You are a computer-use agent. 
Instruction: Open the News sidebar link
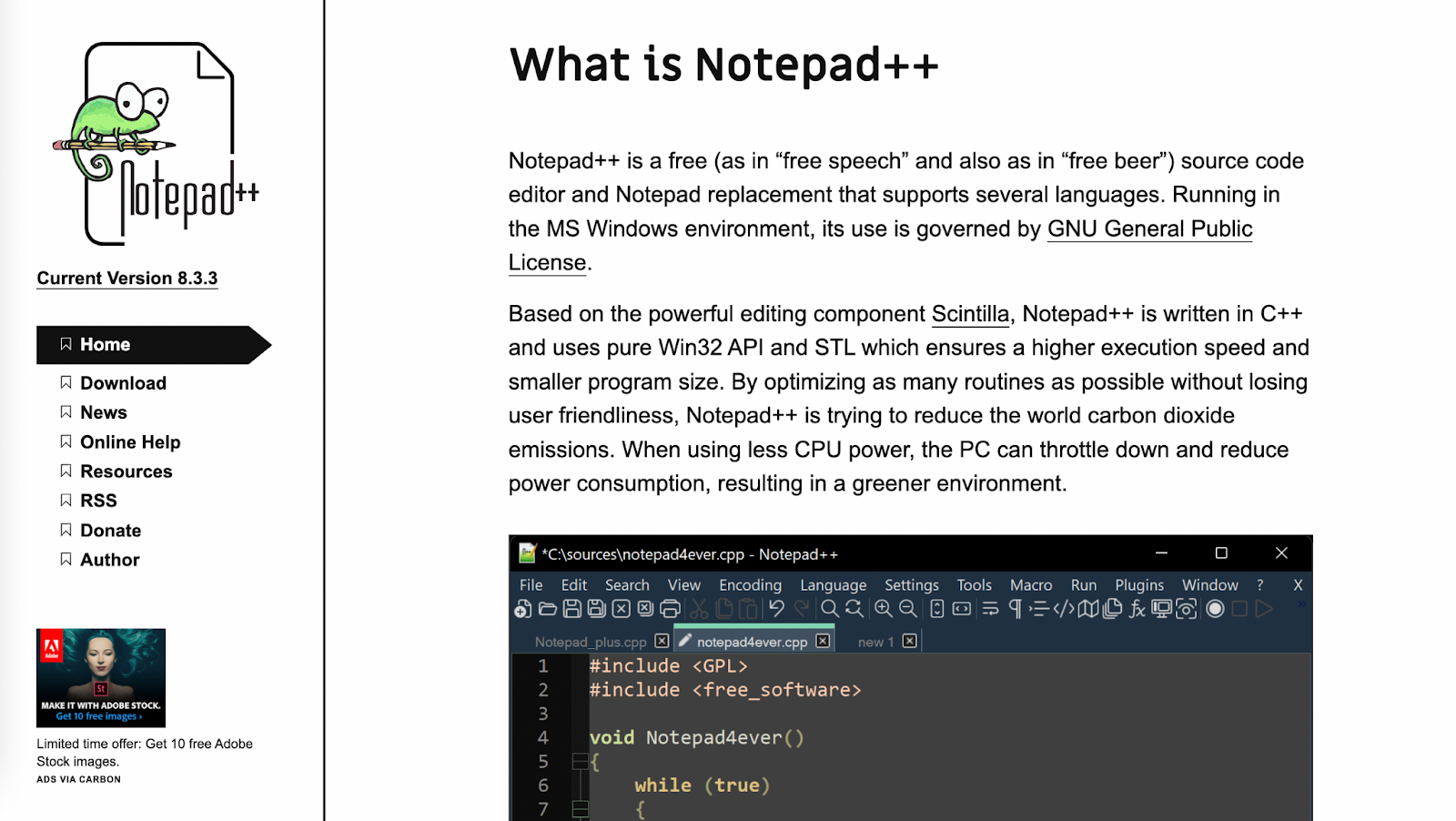point(104,412)
